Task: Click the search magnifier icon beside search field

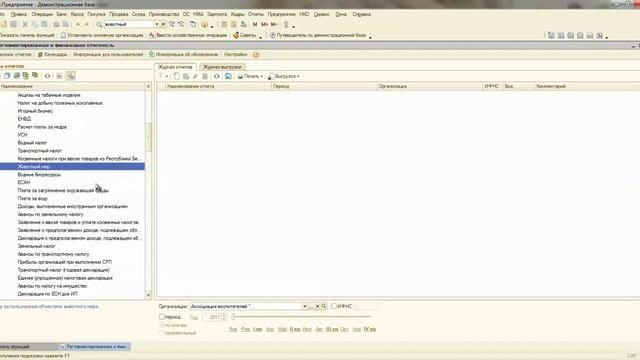Action: click(99, 24)
